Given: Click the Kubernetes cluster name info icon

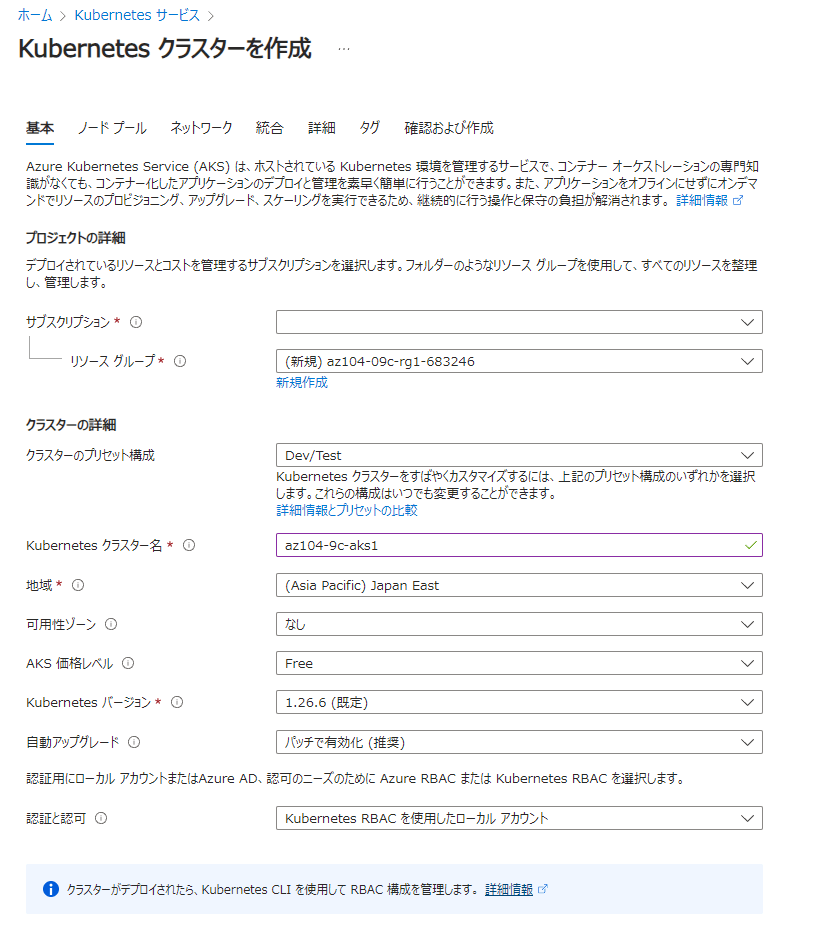Looking at the screenshot, I should click(x=189, y=545).
